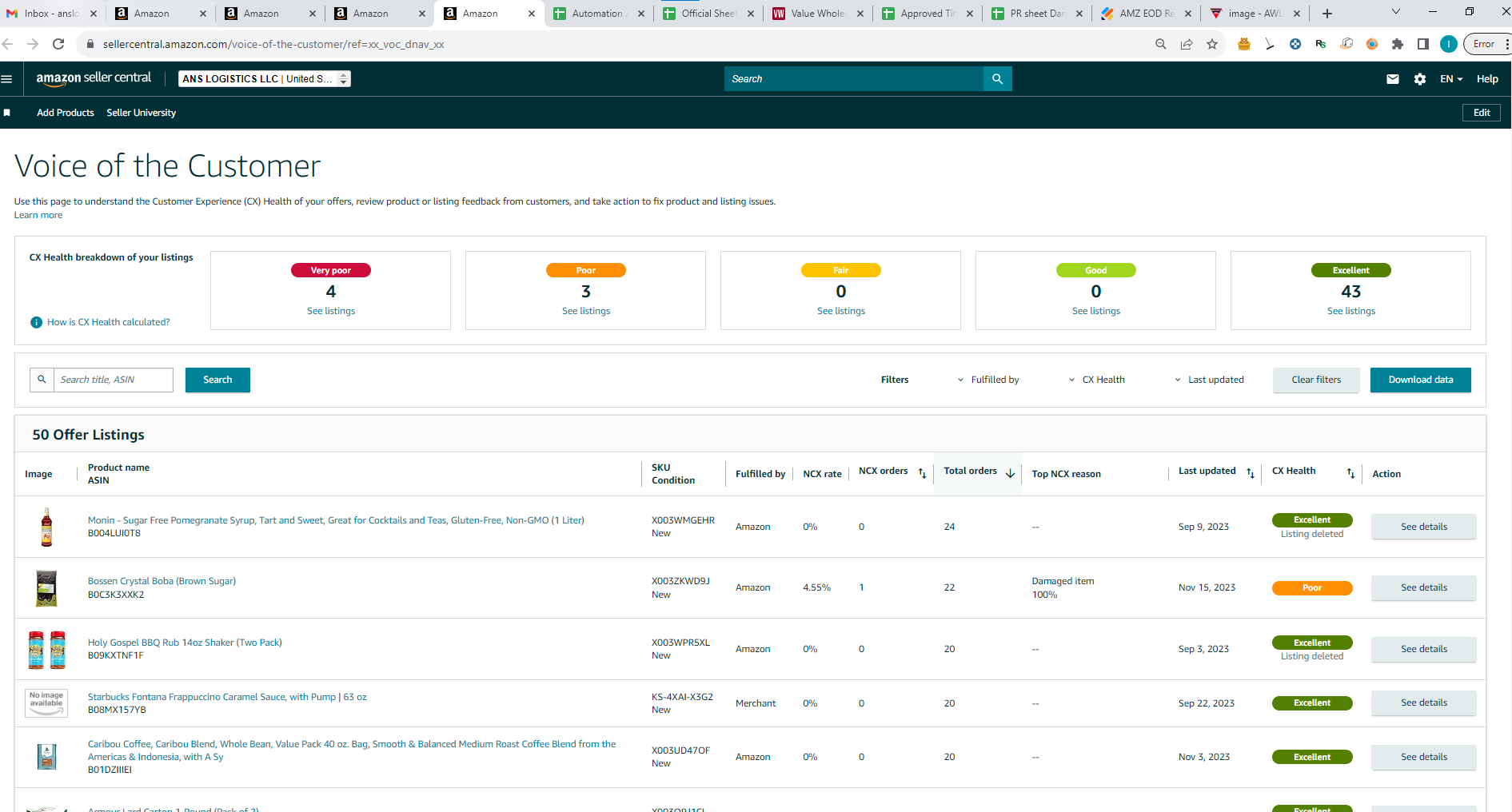Click the Search title, ASIN input field
The height and width of the screenshot is (812, 1512).
pos(113,380)
